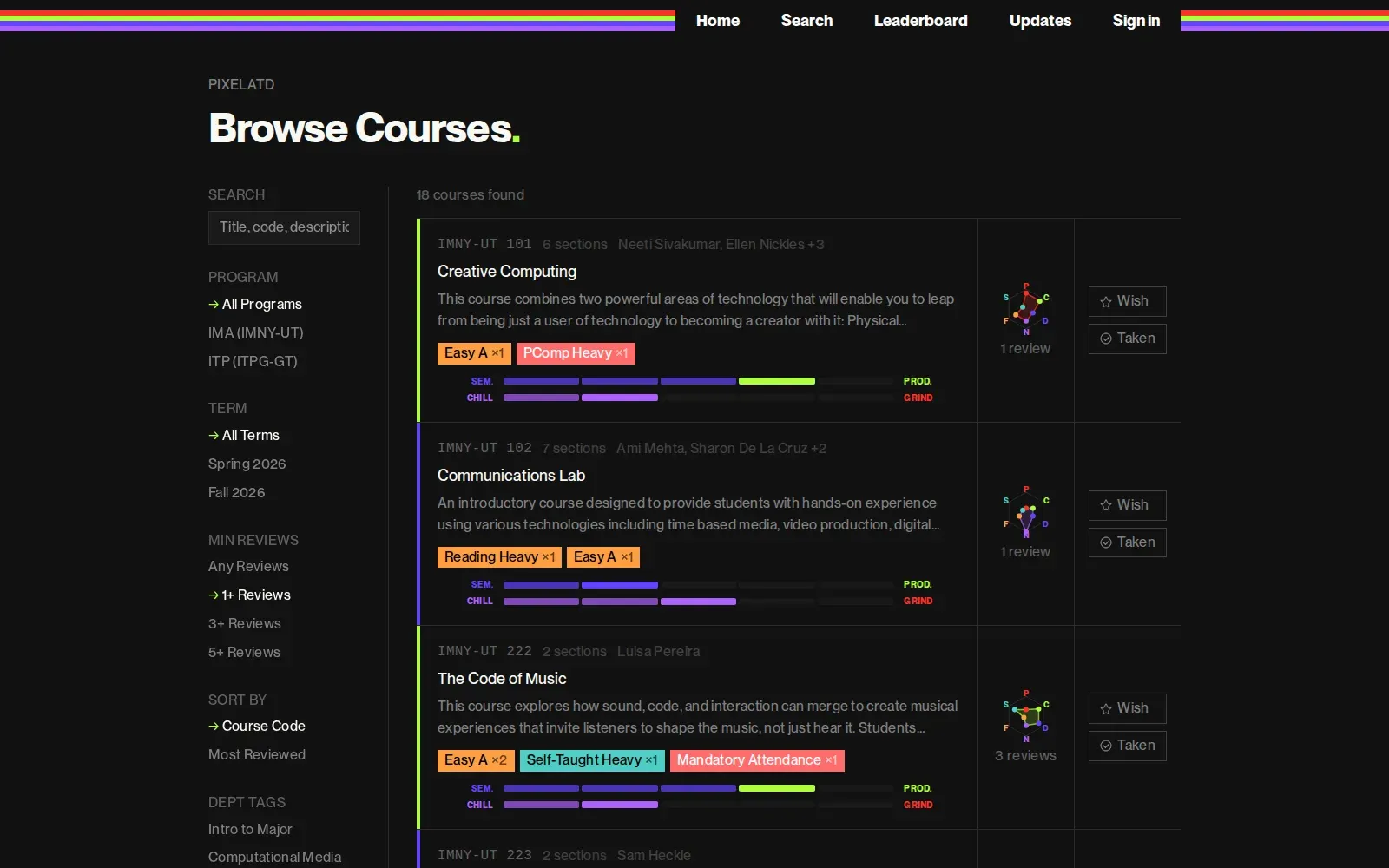Click Reading Heavy ×1 tag

(499, 557)
